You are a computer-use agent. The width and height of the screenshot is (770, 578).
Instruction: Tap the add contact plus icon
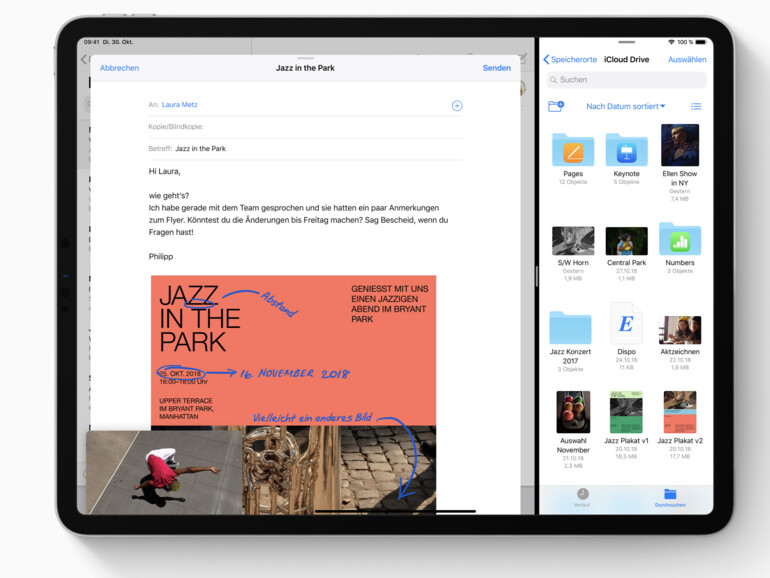457,106
